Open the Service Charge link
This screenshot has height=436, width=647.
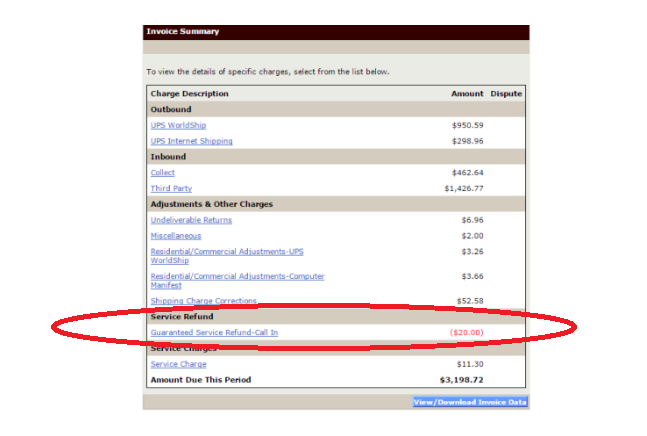[178, 364]
